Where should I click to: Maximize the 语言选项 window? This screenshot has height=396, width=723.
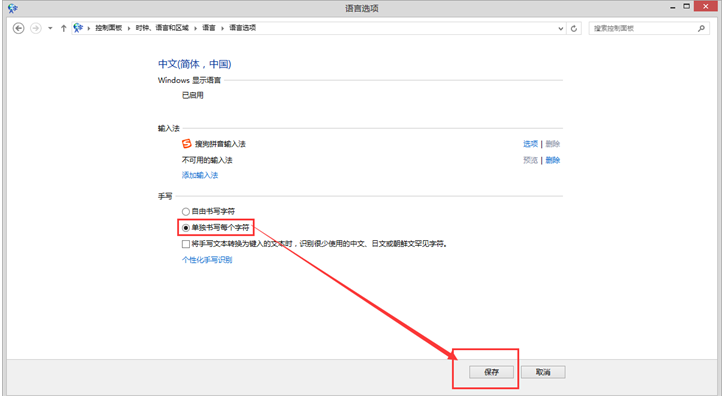pos(687,6)
